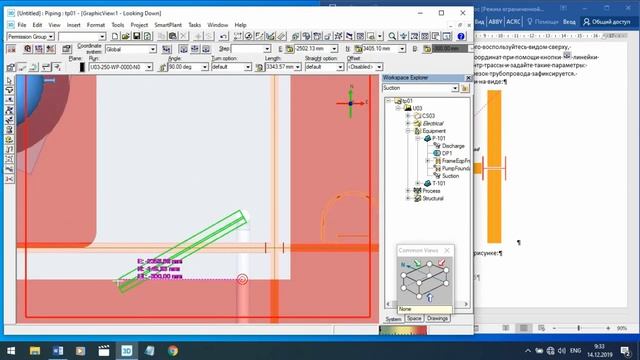Viewport: 640px width, 360px height.
Task: Click the Вход link in Word window
Action: (569, 22)
